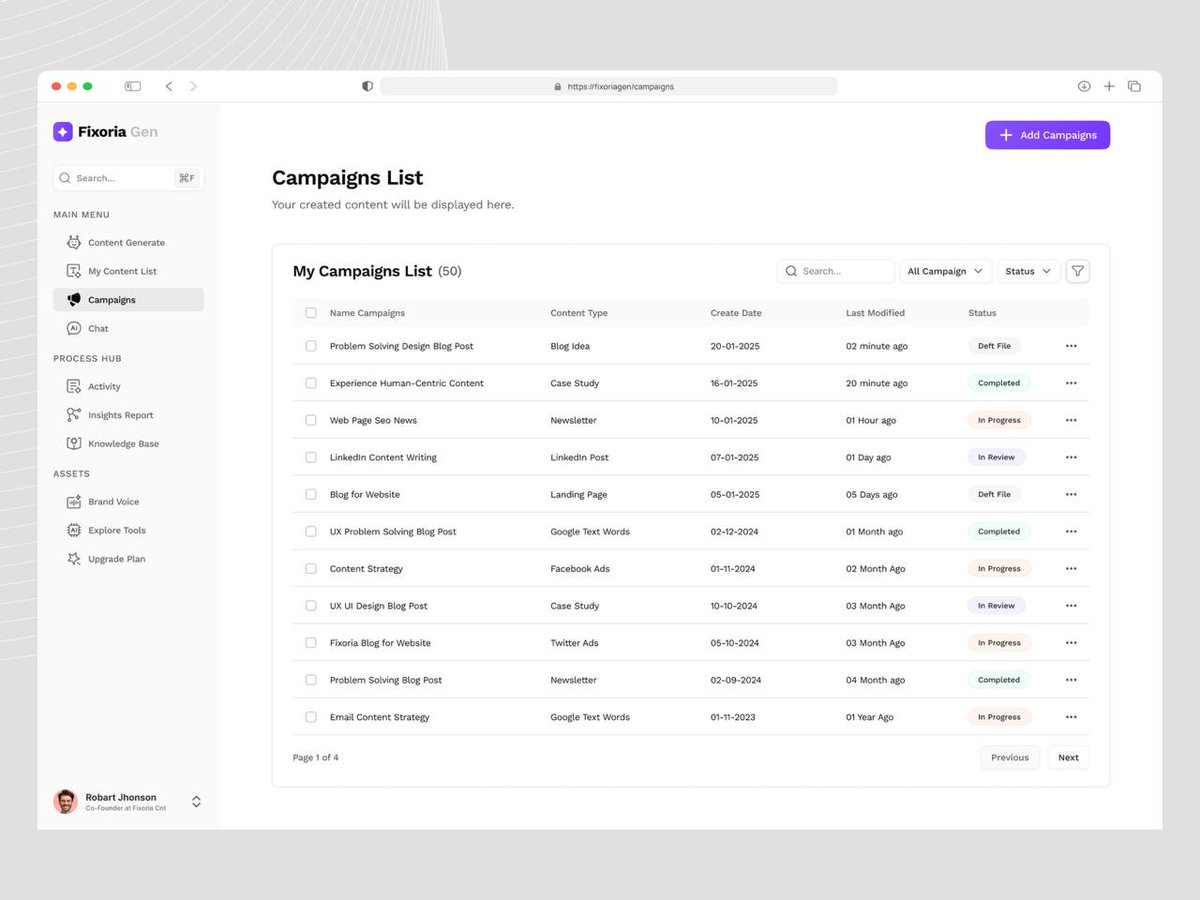Go forward with browser forward arrow
The height and width of the screenshot is (900, 1200).
[x=193, y=87]
